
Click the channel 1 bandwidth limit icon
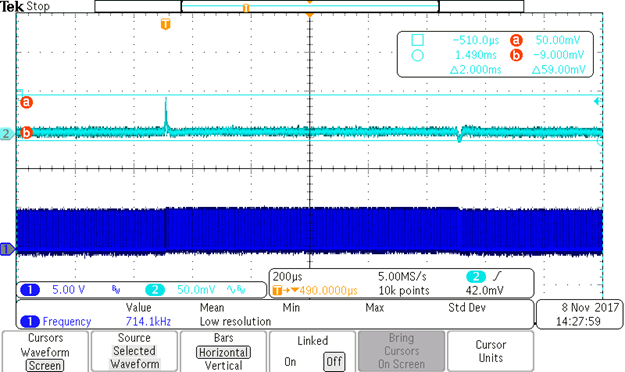coord(116,290)
